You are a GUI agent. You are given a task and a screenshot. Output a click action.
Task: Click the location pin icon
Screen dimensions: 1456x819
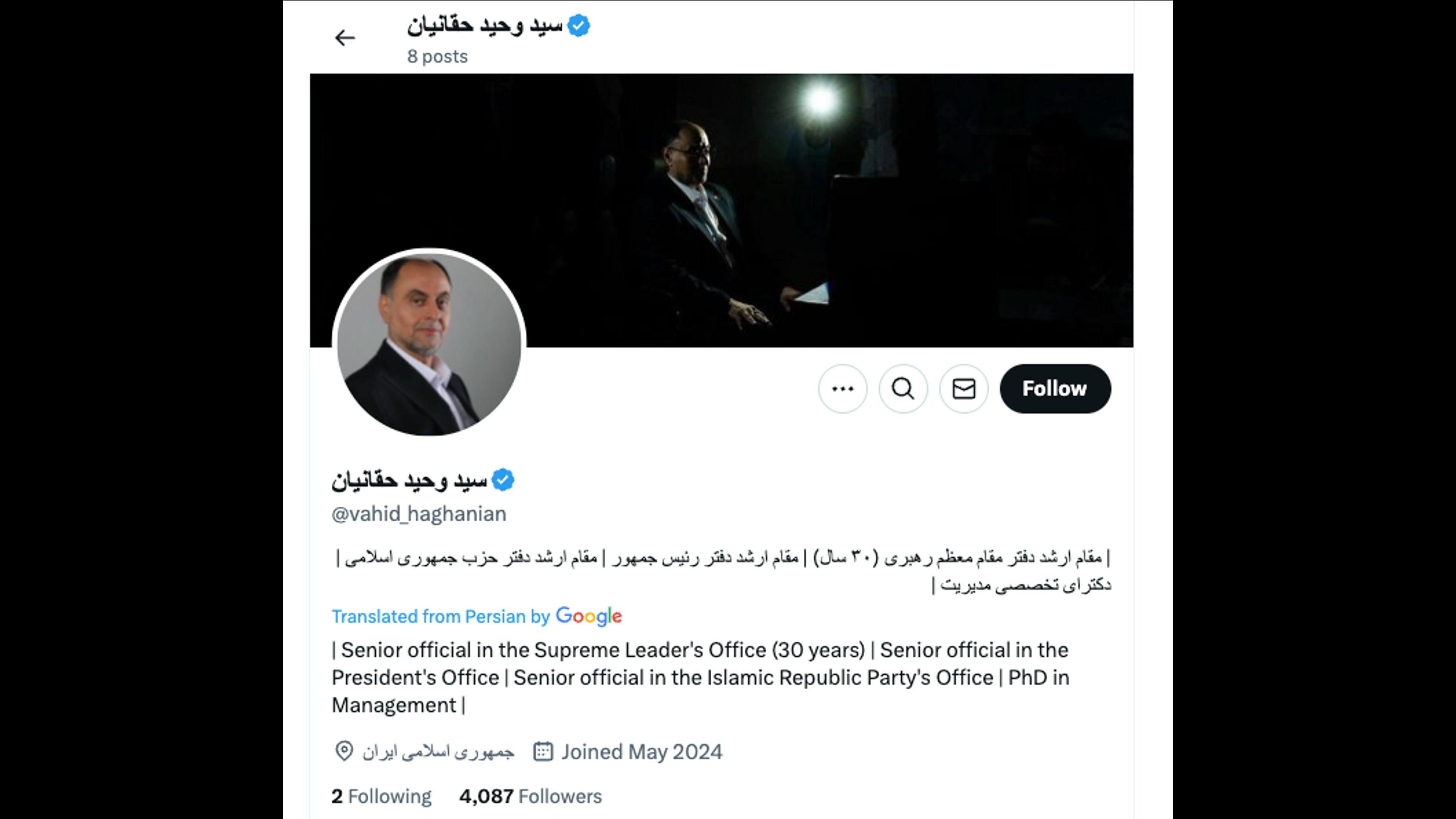[x=344, y=751]
